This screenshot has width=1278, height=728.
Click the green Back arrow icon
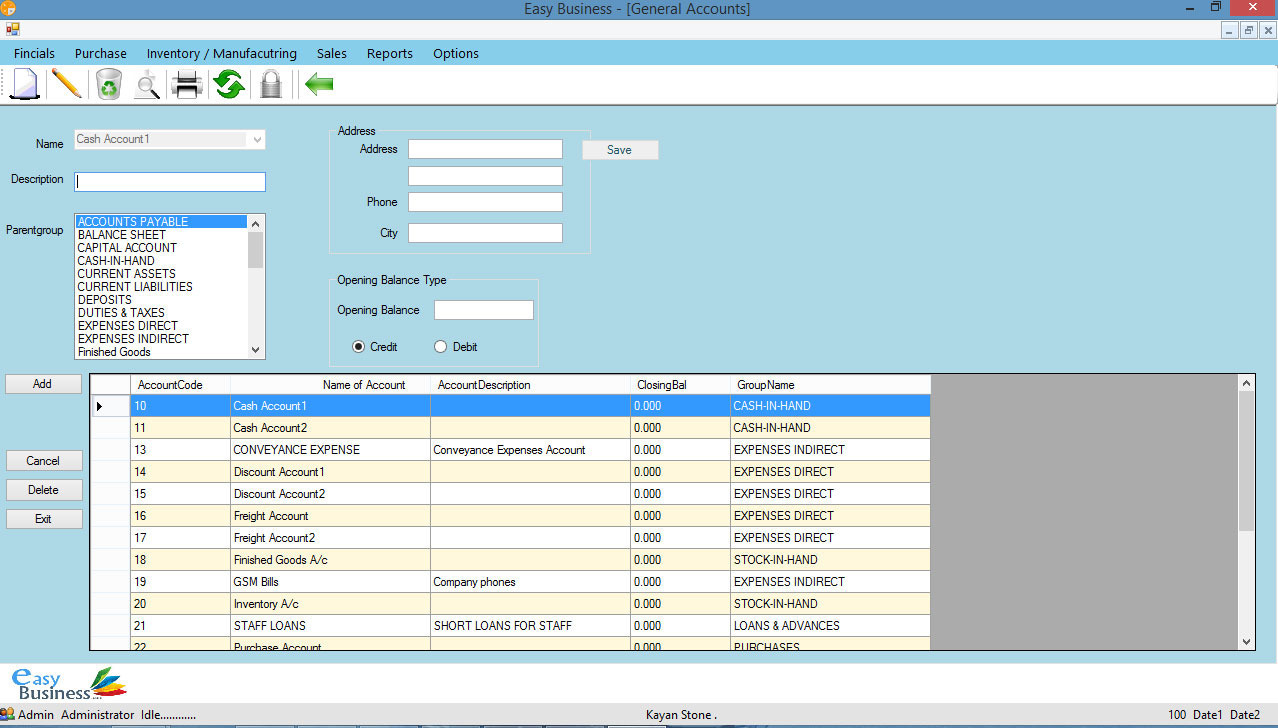point(319,84)
